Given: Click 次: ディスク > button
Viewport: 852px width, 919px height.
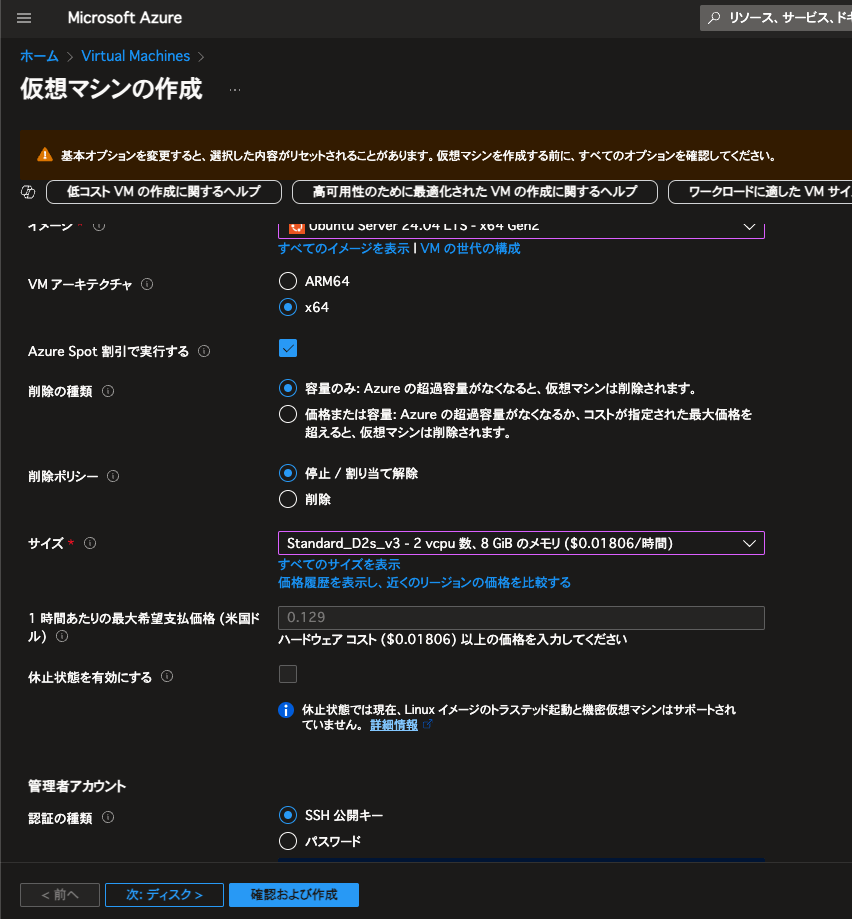Looking at the screenshot, I should (165, 895).
